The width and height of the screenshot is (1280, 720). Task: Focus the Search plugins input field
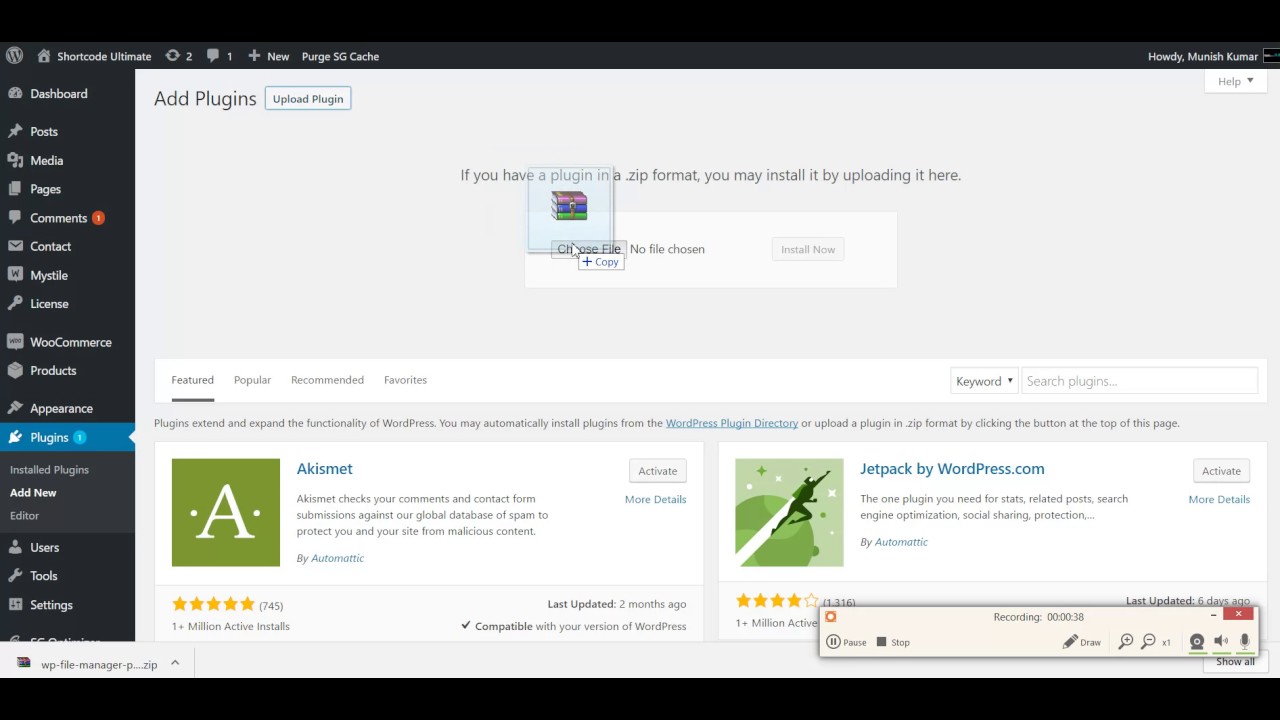(x=1139, y=381)
